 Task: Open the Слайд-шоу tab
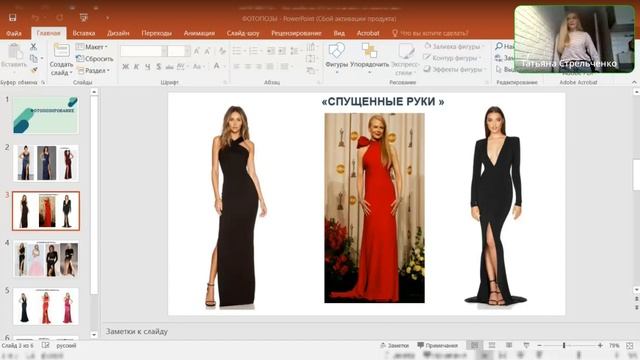[x=243, y=33]
